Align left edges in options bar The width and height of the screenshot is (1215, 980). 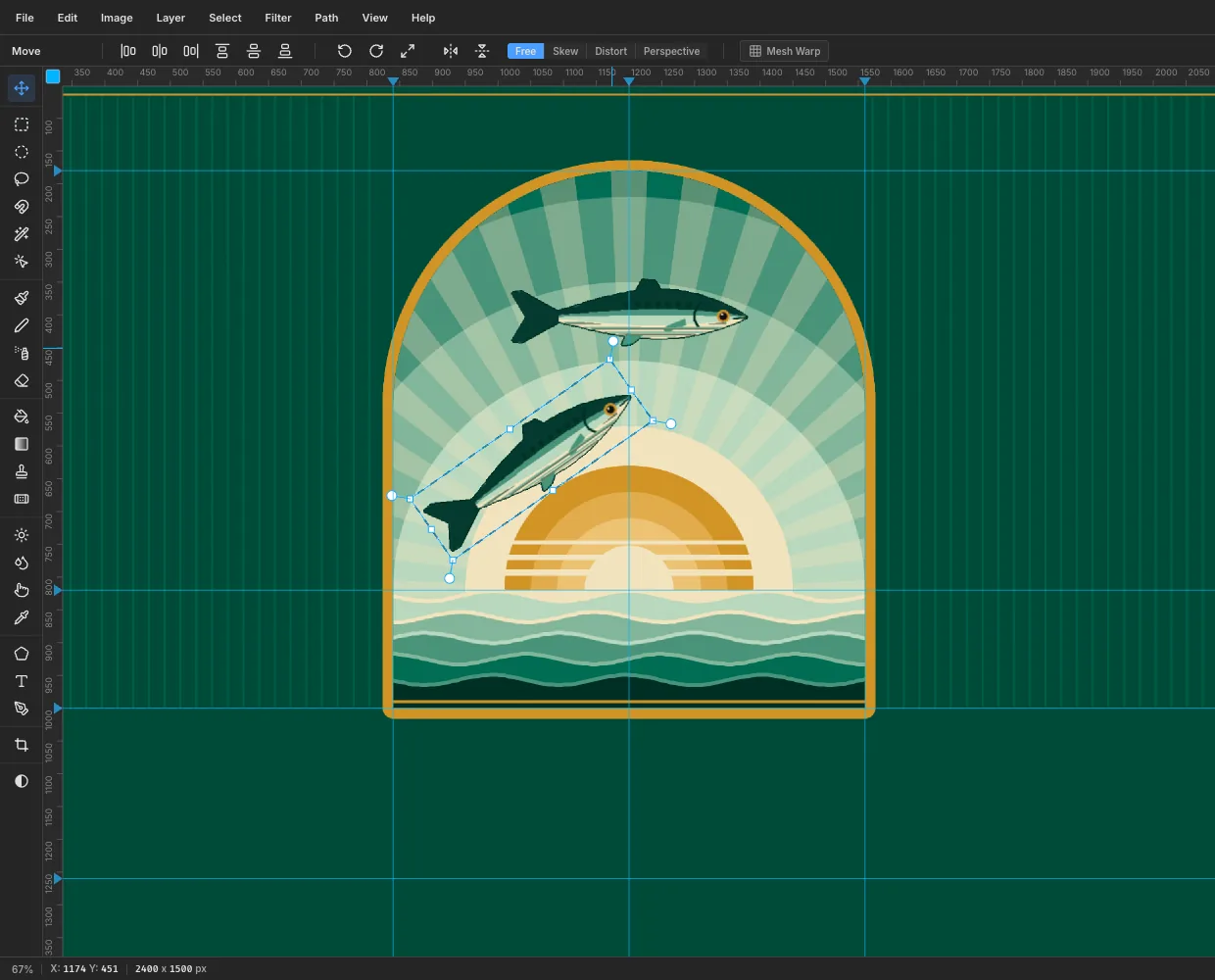click(x=128, y=51)
